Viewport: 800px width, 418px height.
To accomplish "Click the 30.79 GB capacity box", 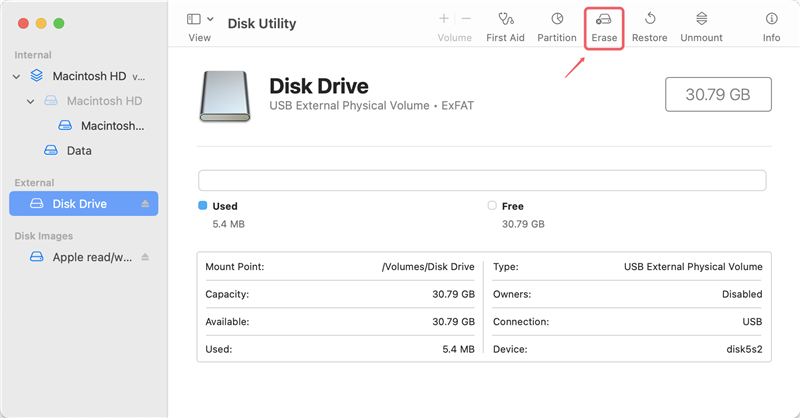I will tap(718, 94).
